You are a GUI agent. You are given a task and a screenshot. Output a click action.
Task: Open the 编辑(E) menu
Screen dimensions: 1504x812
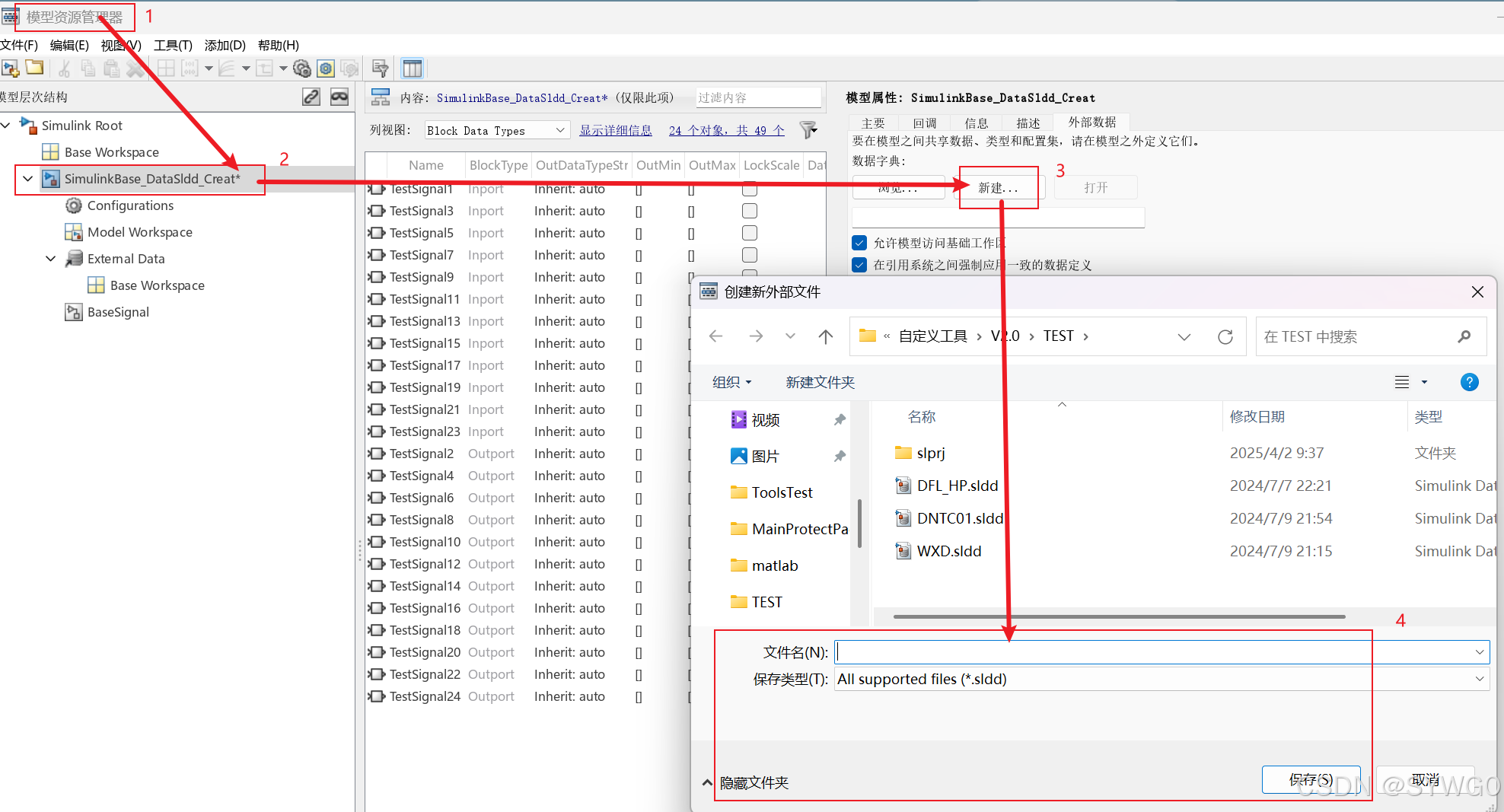tap(69, 45)
